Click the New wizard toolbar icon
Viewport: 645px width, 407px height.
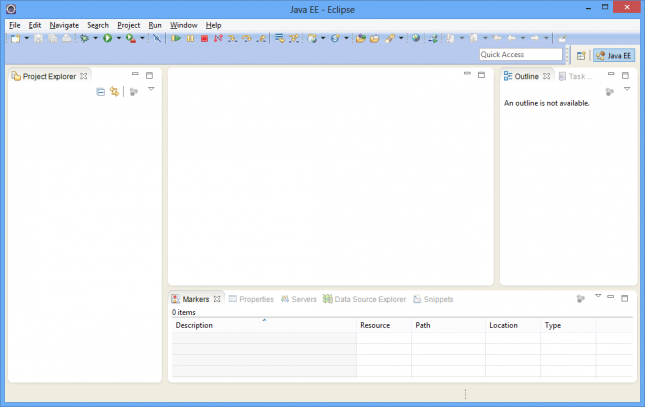[x=16, y=39]
